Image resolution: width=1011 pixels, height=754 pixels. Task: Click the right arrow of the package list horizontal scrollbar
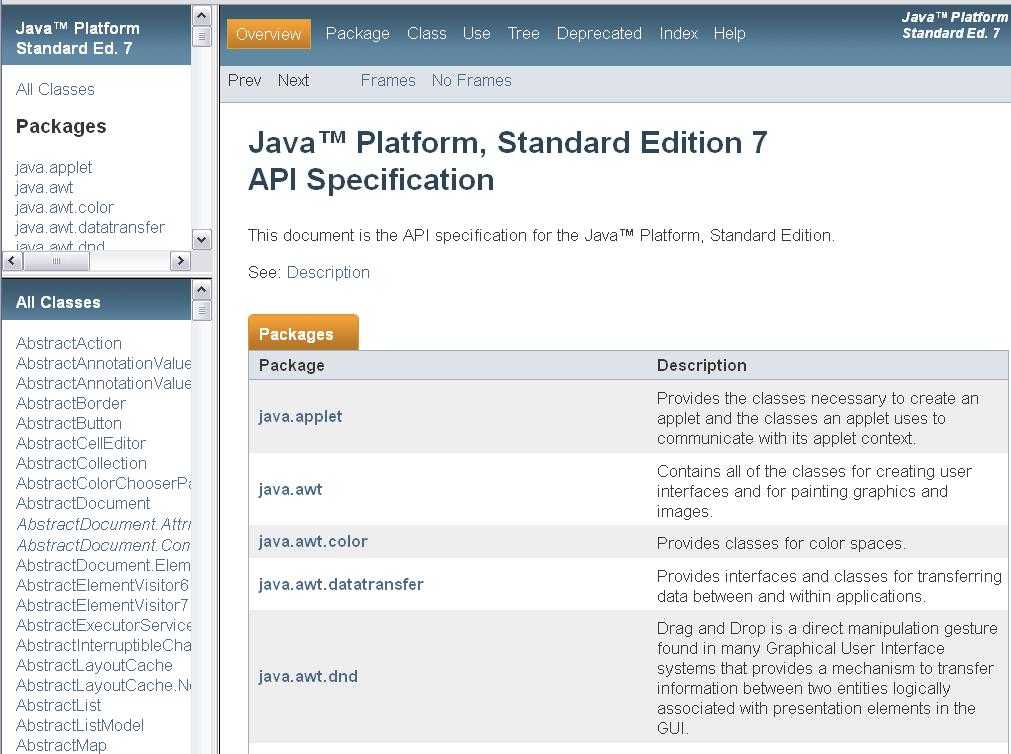pyautogui.click(x=180, y=261)
